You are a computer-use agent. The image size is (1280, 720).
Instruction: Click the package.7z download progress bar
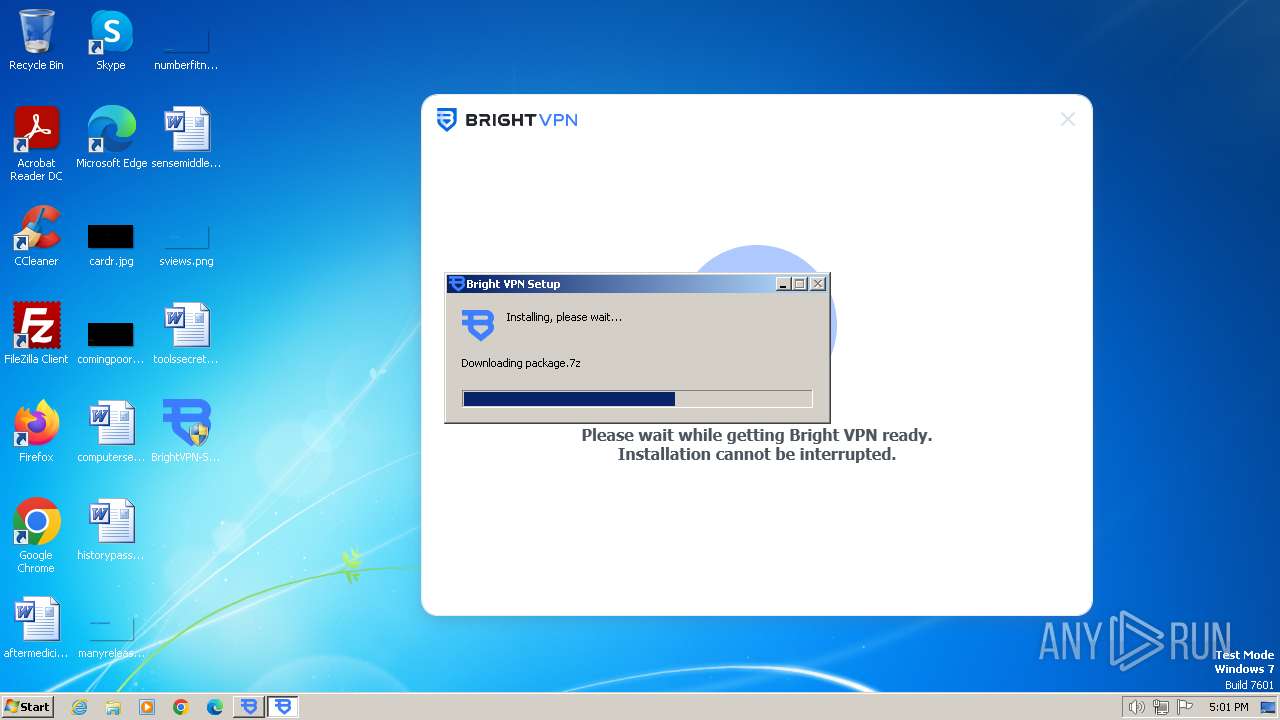pyautogui.click(x=637, y=399)
